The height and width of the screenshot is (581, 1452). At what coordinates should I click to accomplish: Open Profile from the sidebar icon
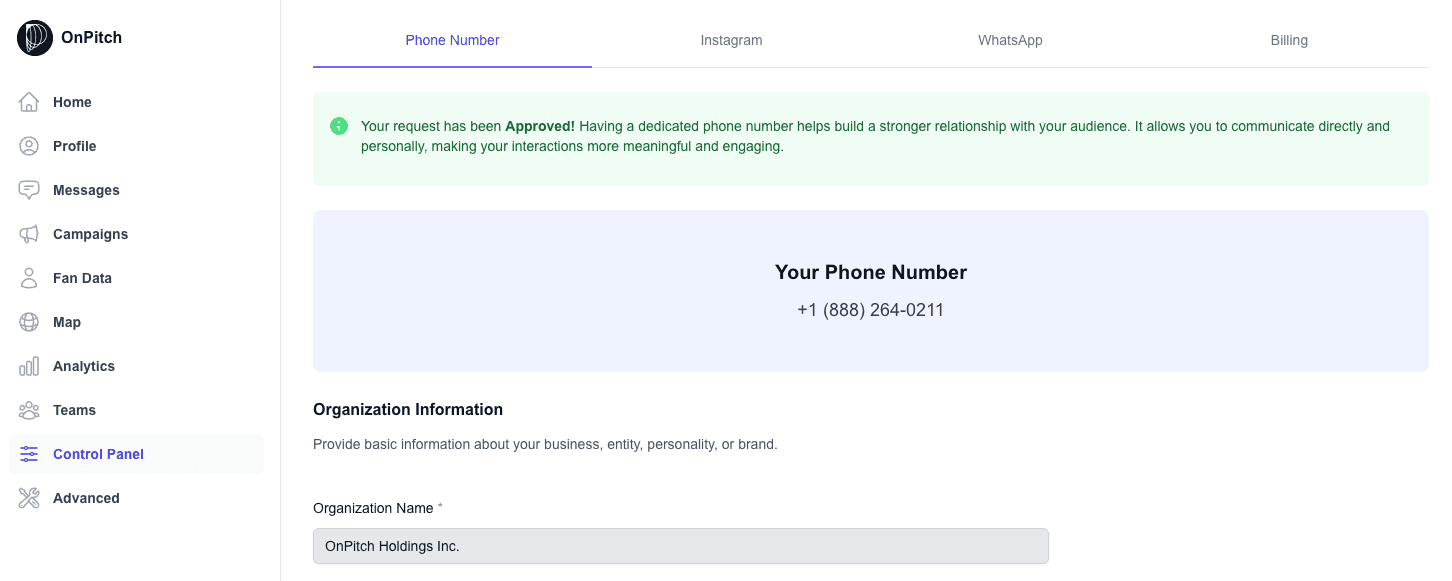[29, 146]
